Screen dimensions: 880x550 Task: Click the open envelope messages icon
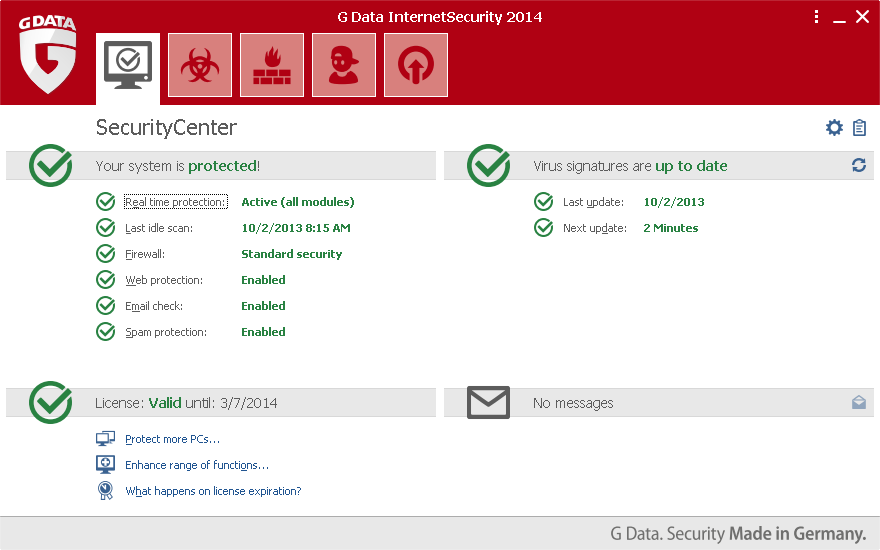(x=858, y=402)
